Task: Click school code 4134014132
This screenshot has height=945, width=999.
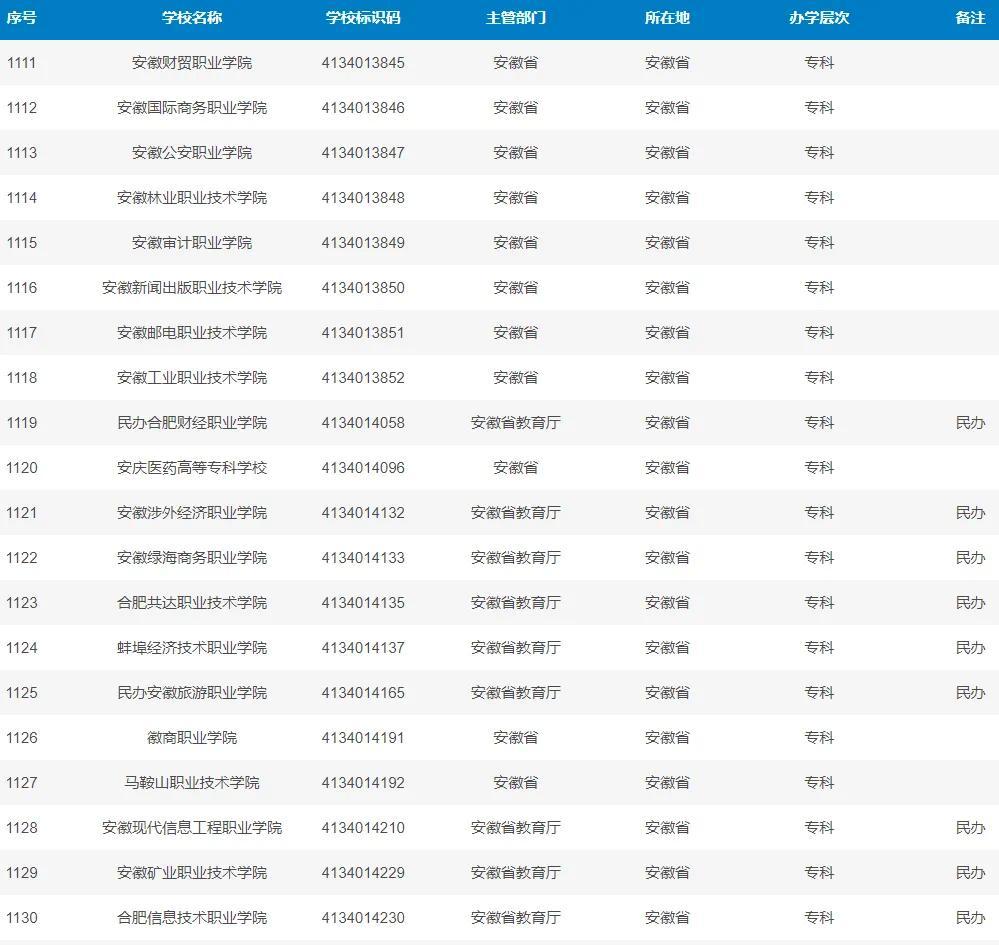Action: 363,512
